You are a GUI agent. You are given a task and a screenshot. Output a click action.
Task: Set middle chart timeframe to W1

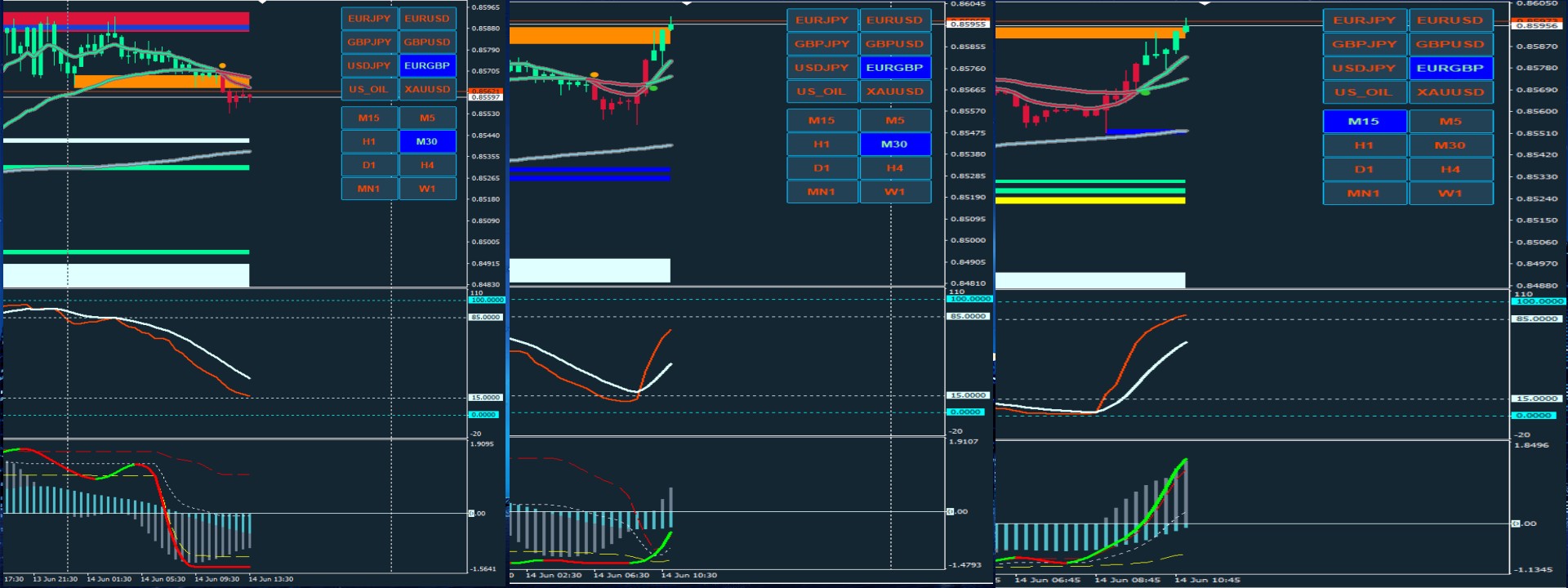point(895,192)
